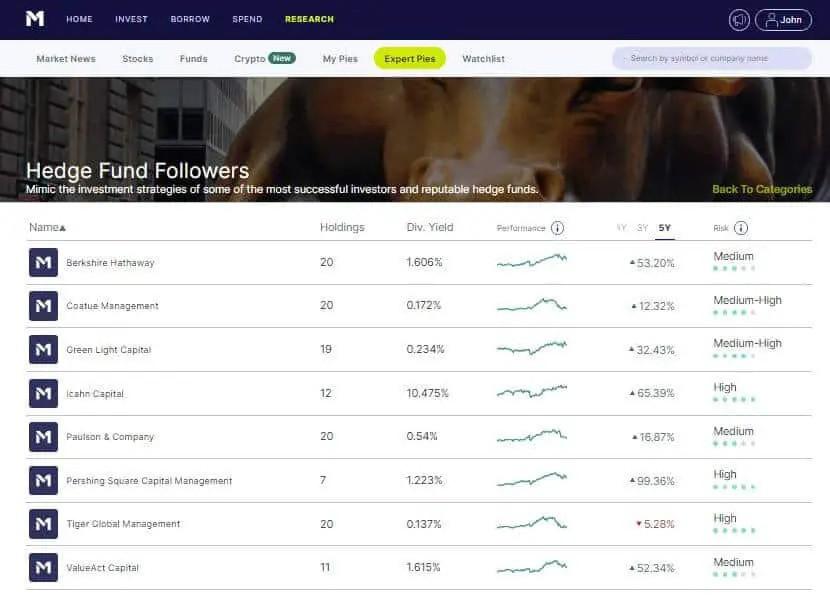
Task: Switch to the My Pies tab
Action: coord(340,59)
